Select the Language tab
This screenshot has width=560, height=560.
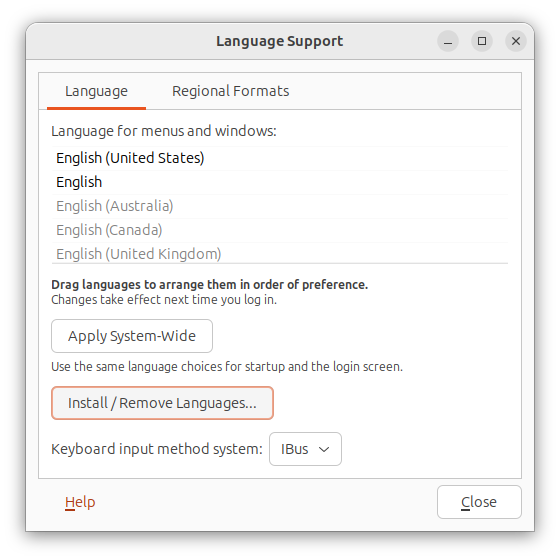[96, 91]
